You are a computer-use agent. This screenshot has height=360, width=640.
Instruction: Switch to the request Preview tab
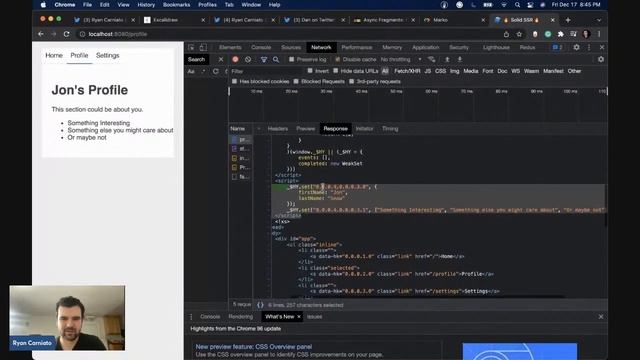point(306,129)
